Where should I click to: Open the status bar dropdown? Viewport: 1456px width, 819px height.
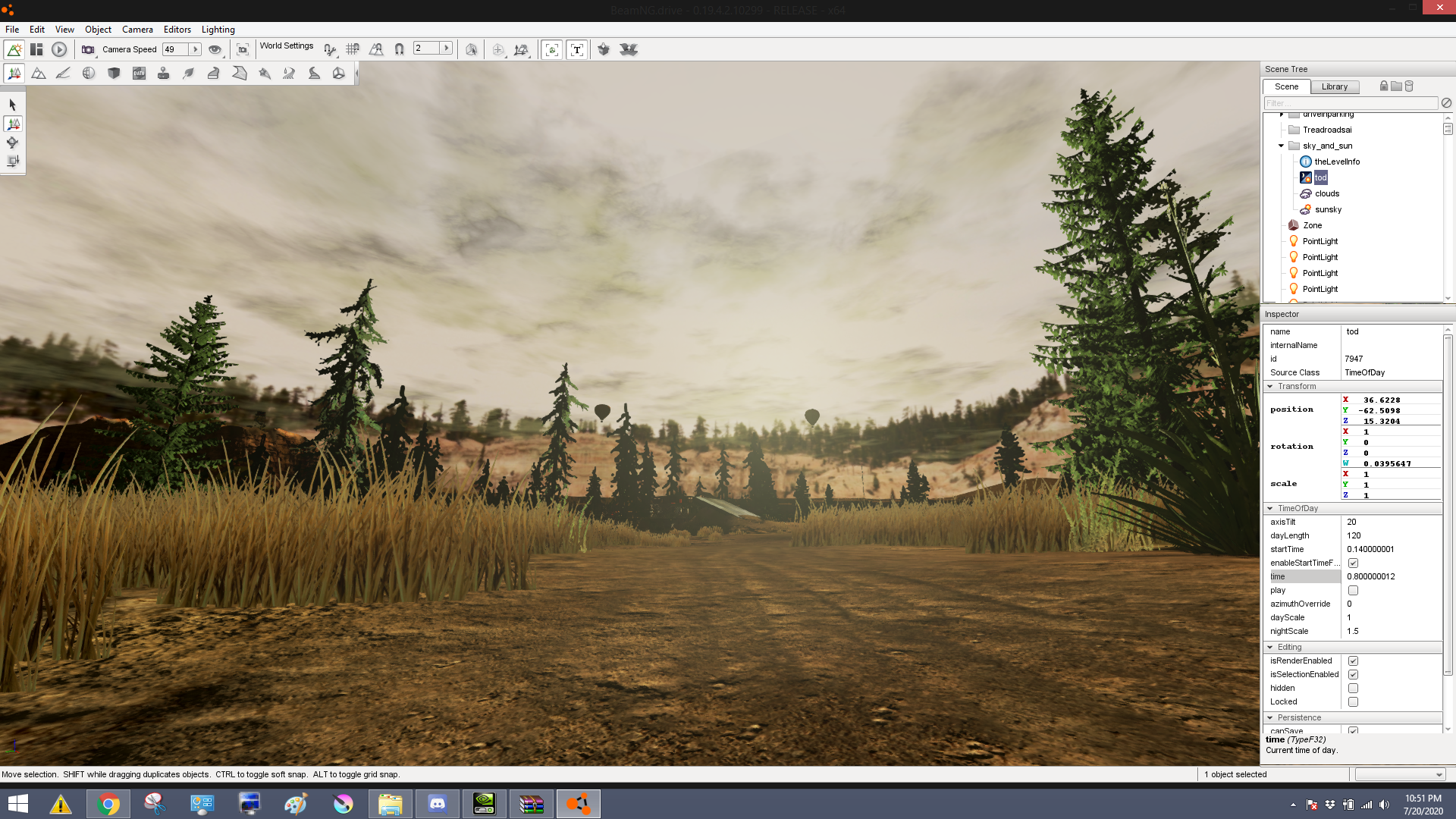click(1439, 775)
